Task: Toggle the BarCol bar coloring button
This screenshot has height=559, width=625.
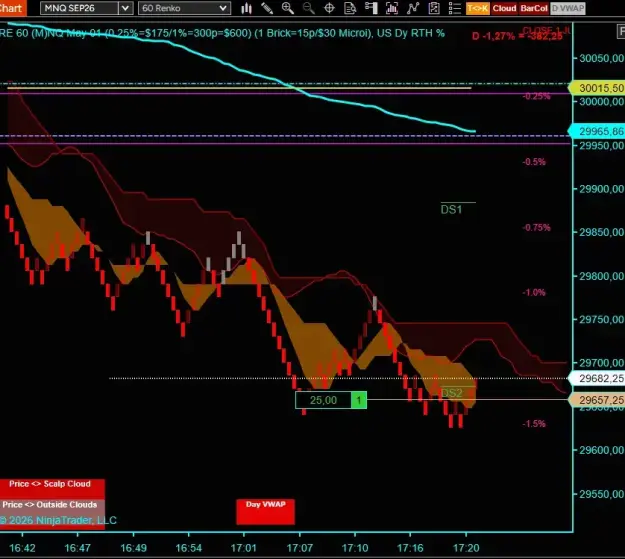Action: (534, 8)
